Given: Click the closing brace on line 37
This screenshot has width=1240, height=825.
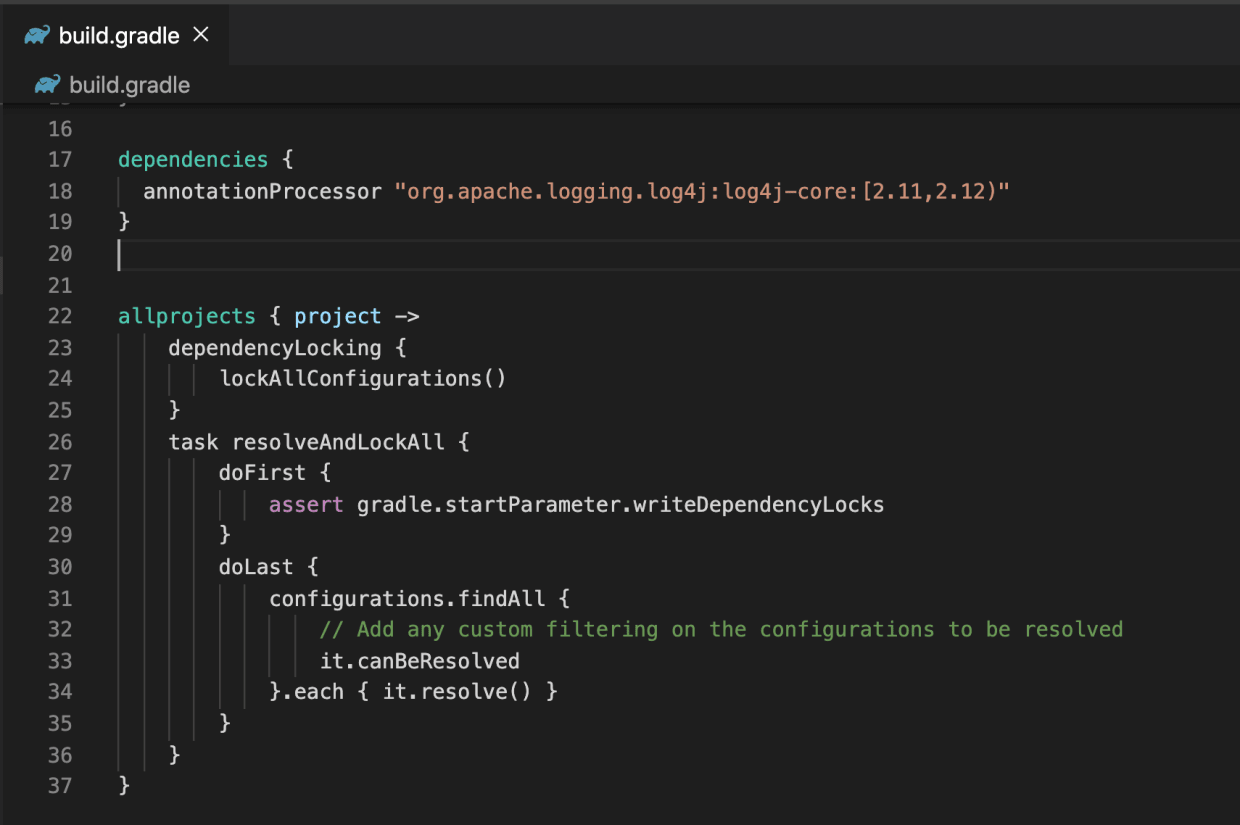Looking at the screenshot, I should [124, 786].
